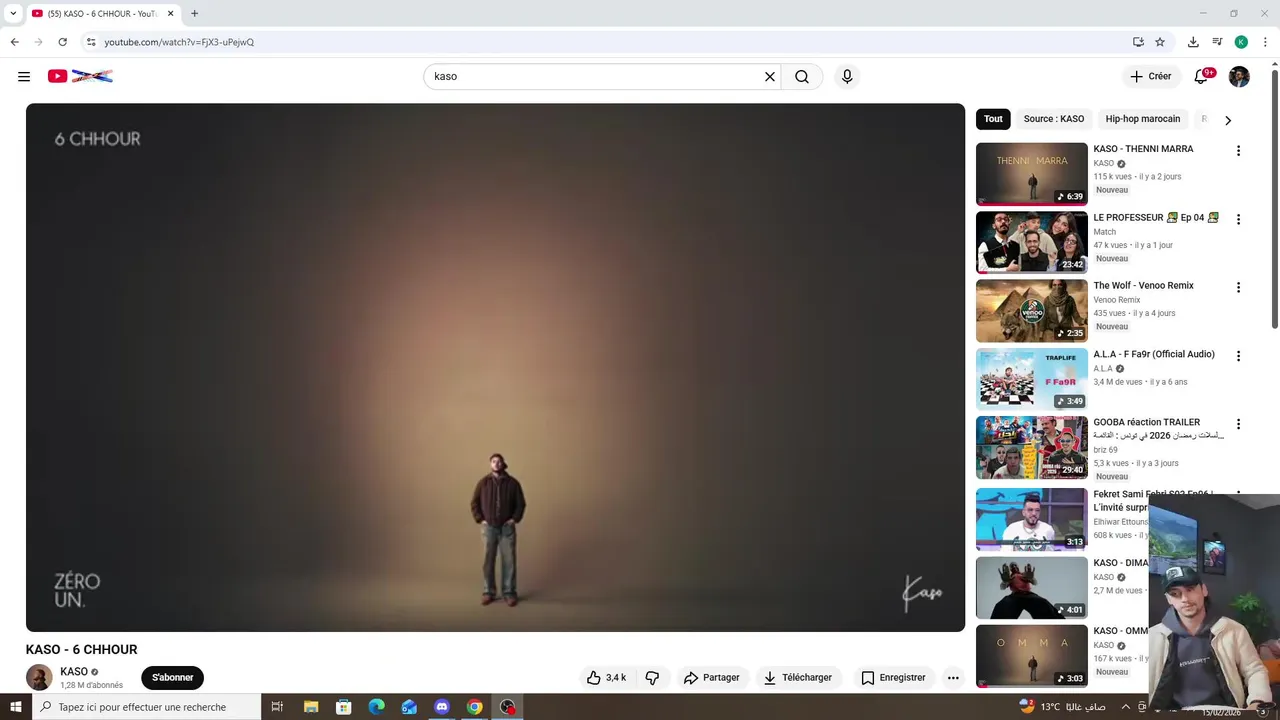
Task: Show more filter chips with right chevron
Action: coord(1228,120)
